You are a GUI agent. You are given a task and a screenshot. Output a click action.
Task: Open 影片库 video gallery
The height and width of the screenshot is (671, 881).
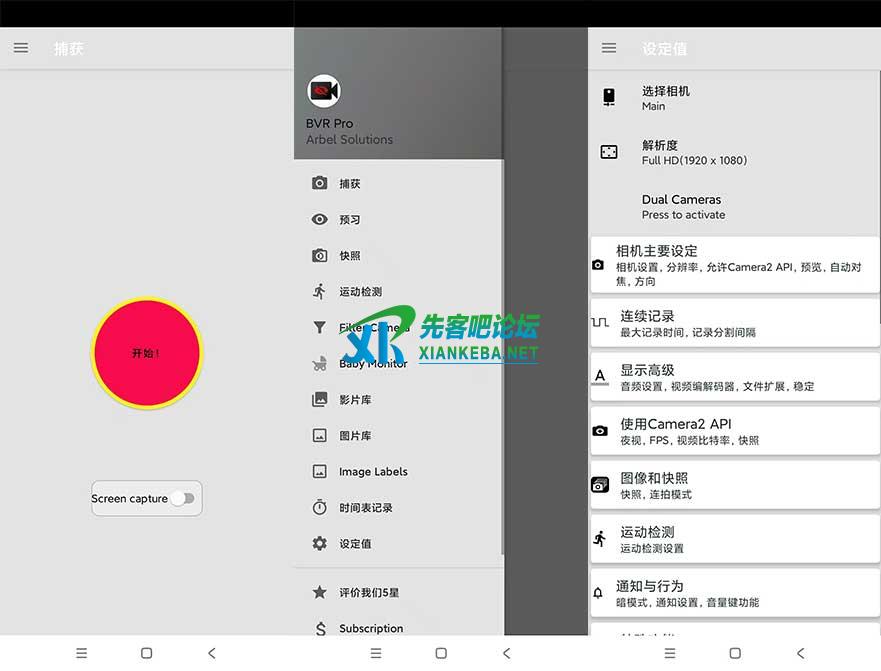tap(355, 400)
